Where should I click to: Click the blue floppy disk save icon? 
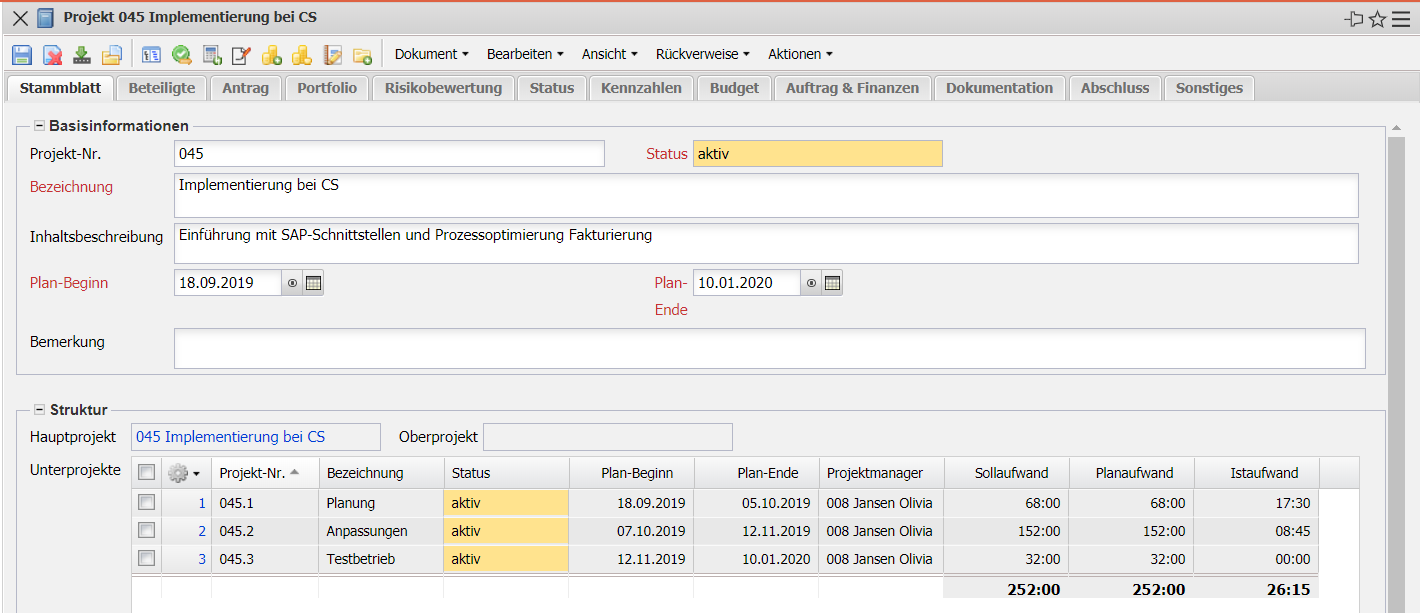coord(22,55)
